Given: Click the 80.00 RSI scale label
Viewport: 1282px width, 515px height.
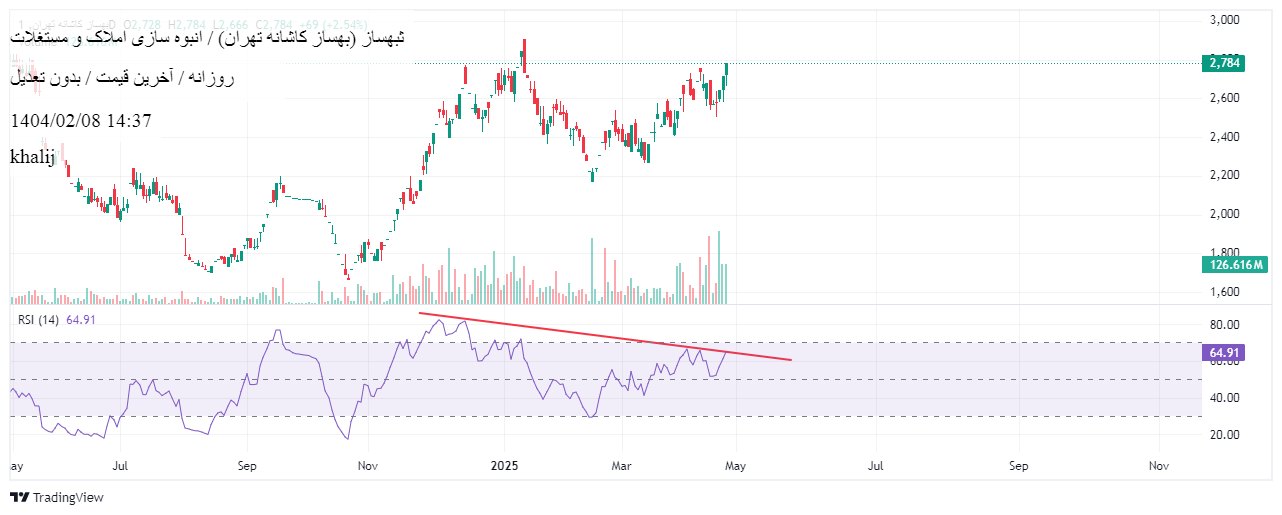Looking at the screenshot, I should click(x=1224, y=325).
